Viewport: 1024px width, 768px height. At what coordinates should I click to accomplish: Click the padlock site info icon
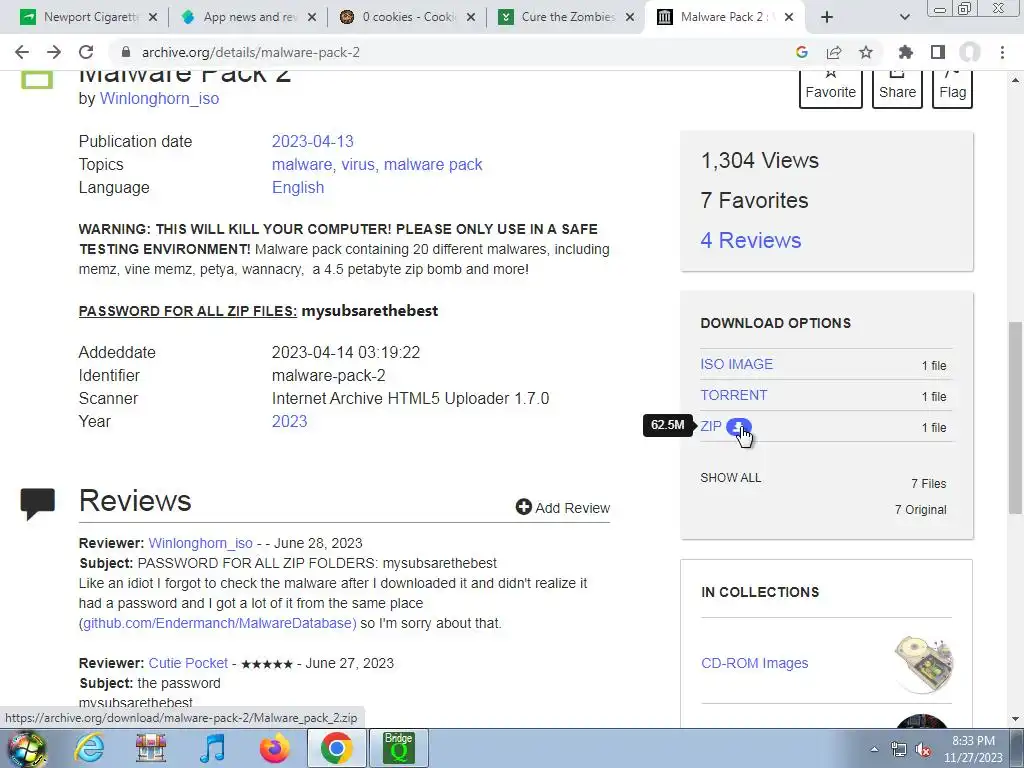click(x=126, y=52)
